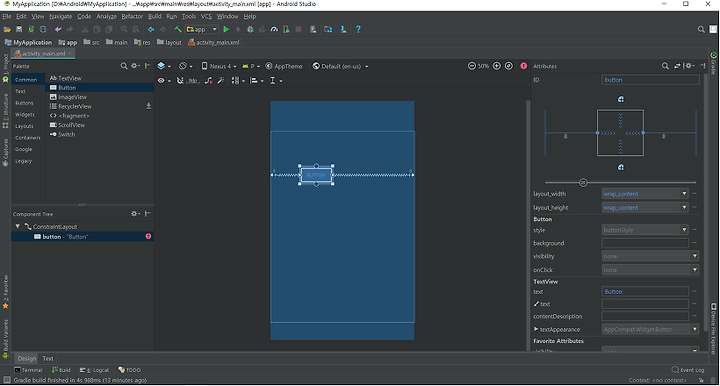Click horizontal bias slider handle
720x386 pixels.
583,182
